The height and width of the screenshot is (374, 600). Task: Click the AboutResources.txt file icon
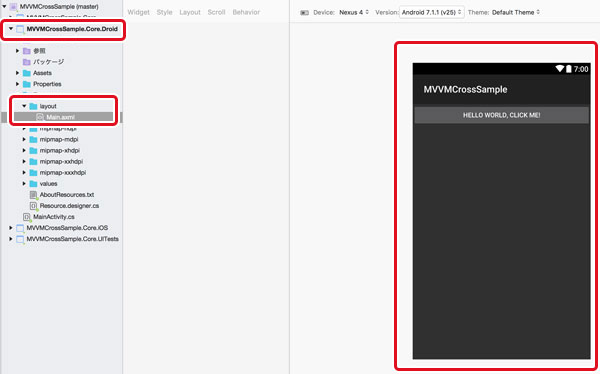coord(34,195)
